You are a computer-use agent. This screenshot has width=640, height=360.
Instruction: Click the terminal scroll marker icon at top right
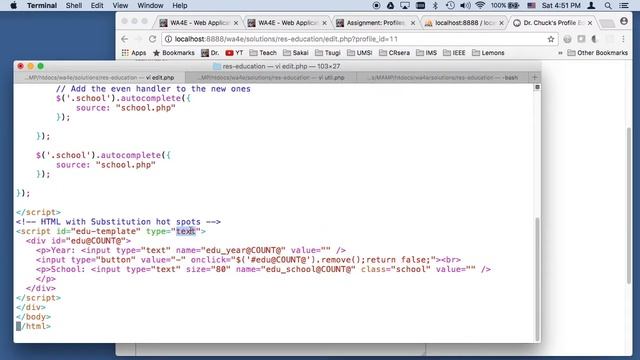(x=537, y=87)
